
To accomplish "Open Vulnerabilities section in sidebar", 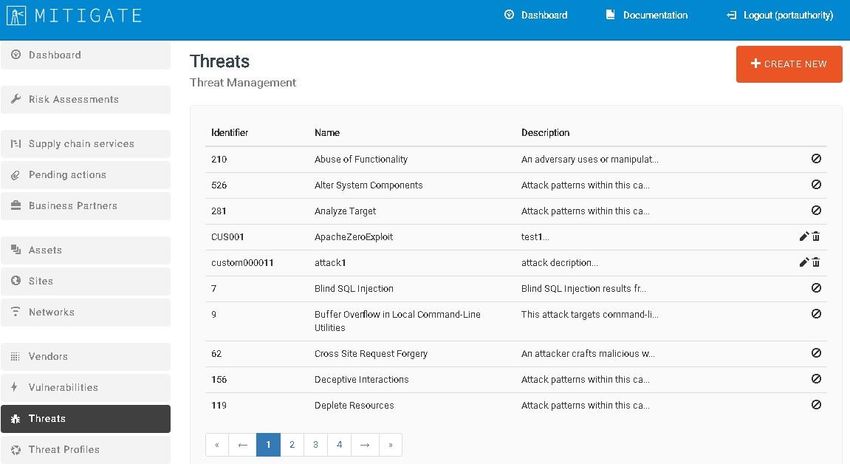I will pyautogui.click(x=86, y=387).
